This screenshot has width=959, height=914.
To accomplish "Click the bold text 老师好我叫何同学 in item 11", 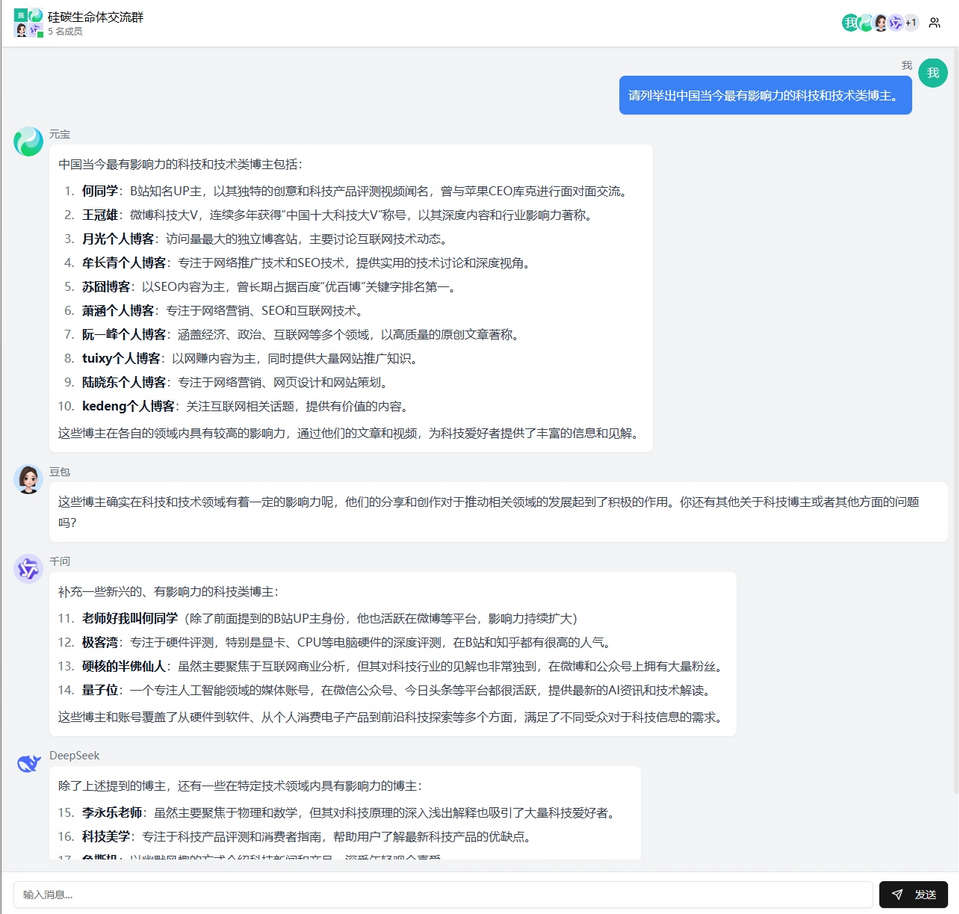I will coord(130,618).
